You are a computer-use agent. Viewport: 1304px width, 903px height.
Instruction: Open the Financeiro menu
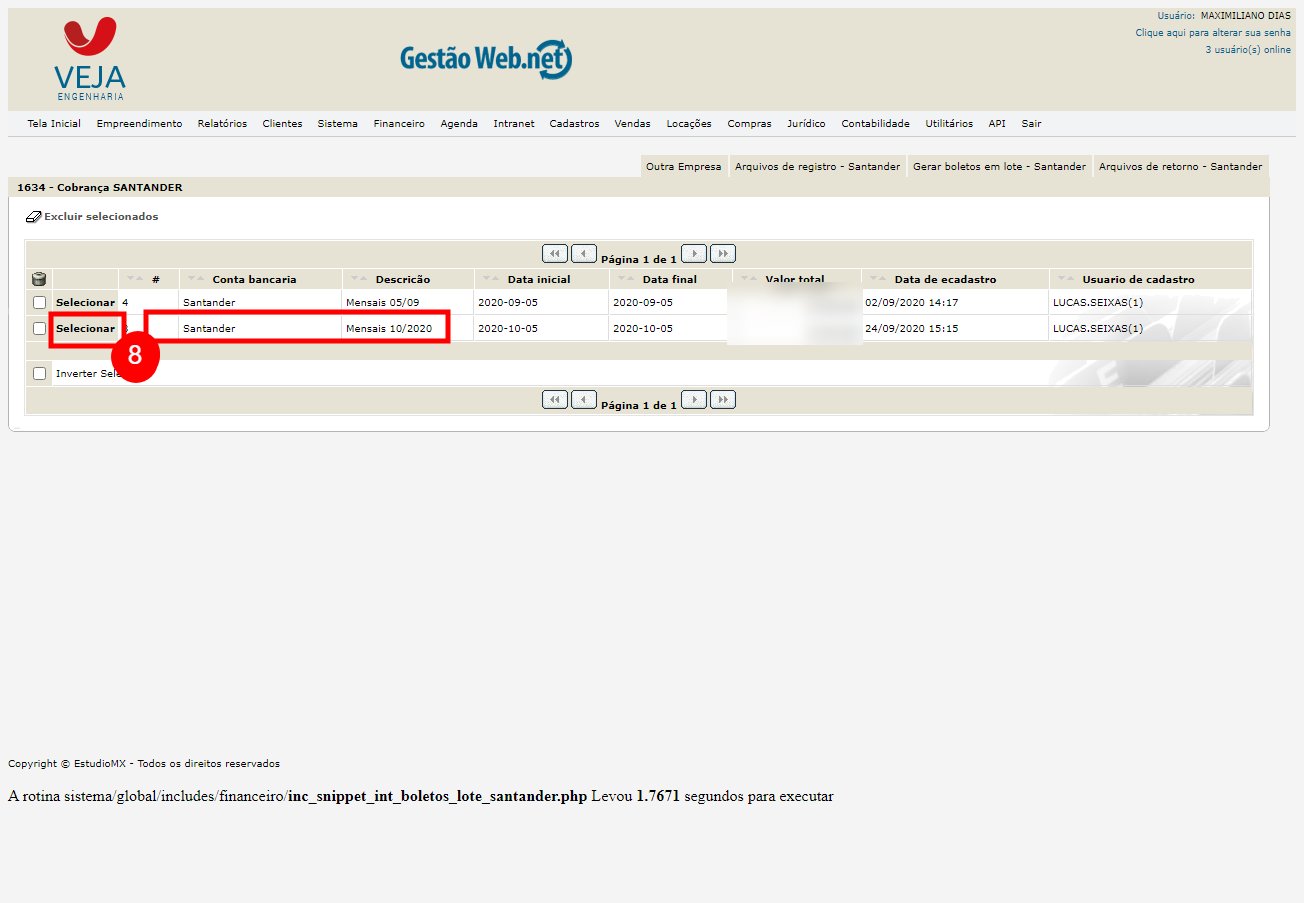399,124
